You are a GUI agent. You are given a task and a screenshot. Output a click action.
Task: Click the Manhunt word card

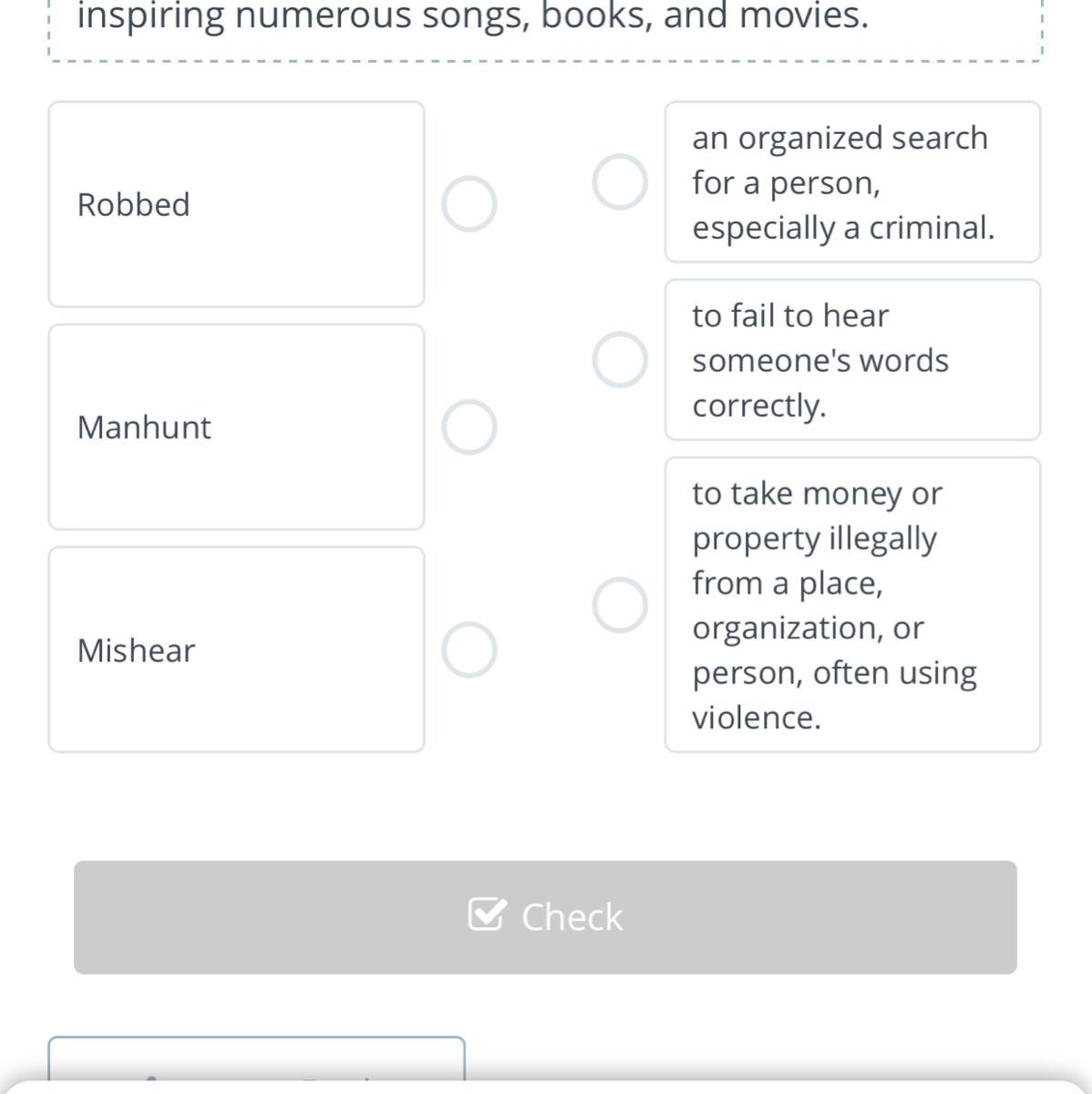[236, 427]
